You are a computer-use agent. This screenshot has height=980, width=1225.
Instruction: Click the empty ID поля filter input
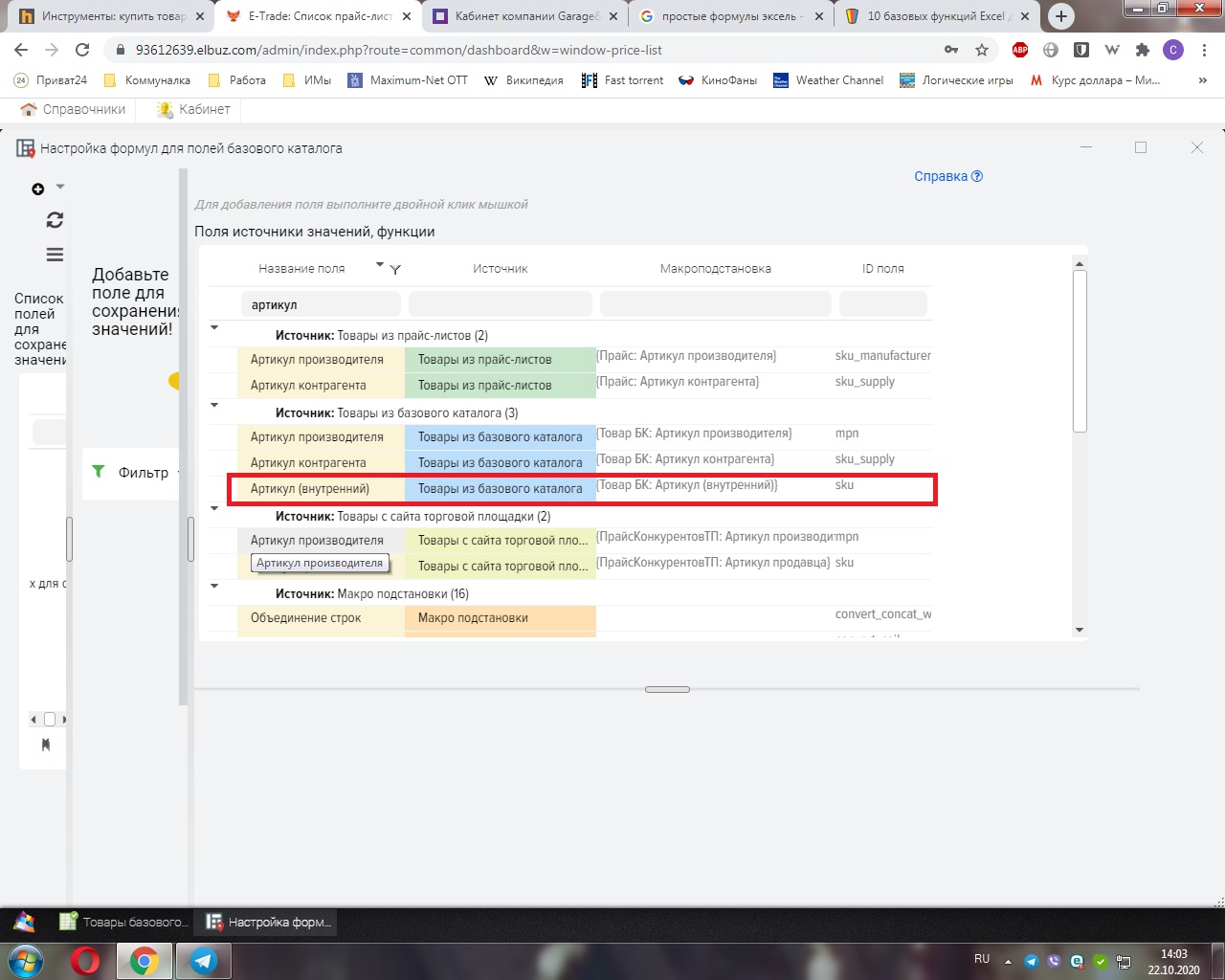[x=883, y=304]
